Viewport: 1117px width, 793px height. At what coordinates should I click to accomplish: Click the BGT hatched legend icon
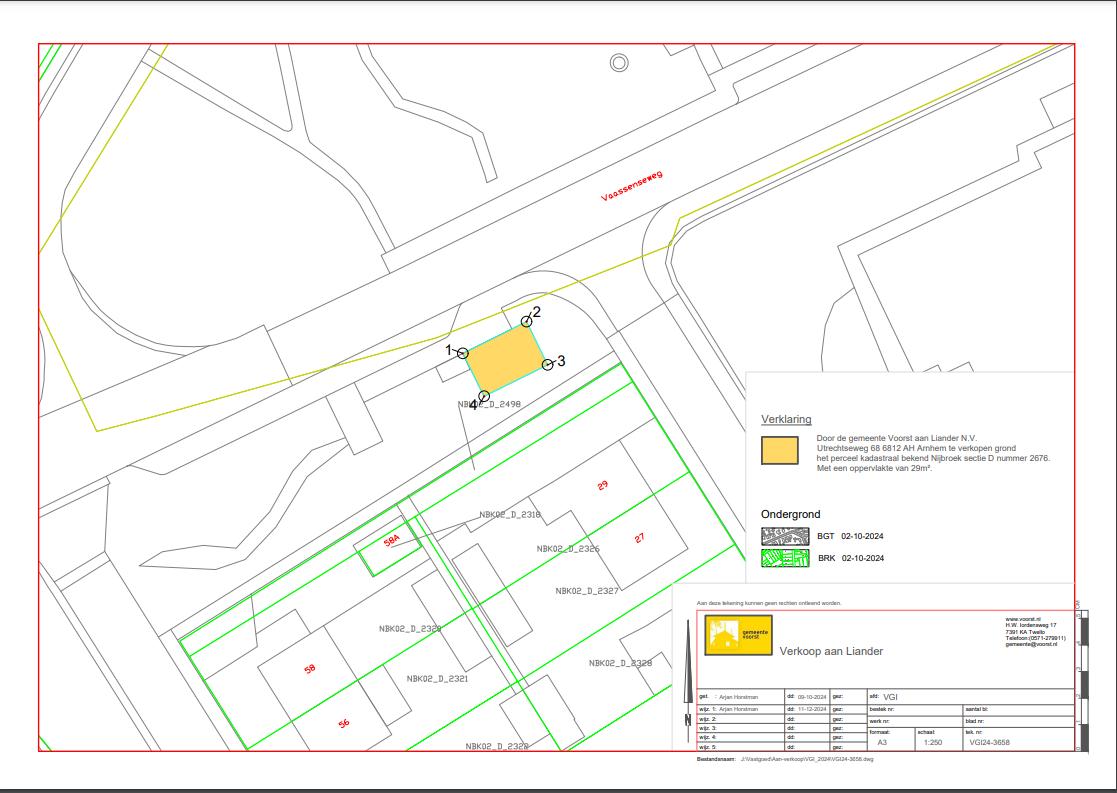click(x=785, y=535)
